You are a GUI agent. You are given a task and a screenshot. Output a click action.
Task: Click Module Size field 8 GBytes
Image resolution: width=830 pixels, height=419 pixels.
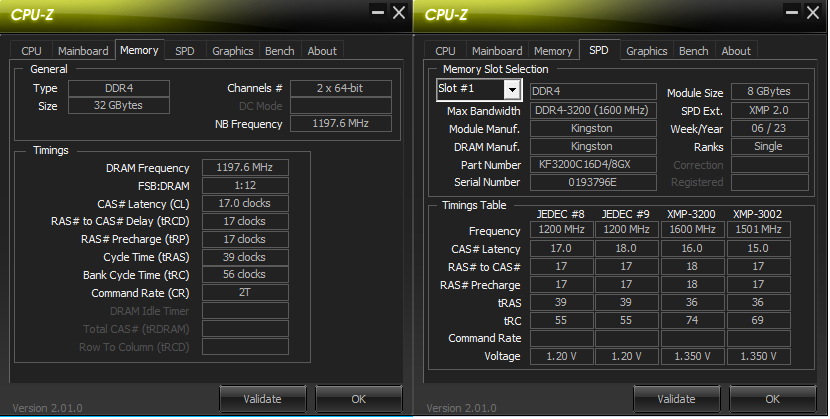click(x=770, y=92)
